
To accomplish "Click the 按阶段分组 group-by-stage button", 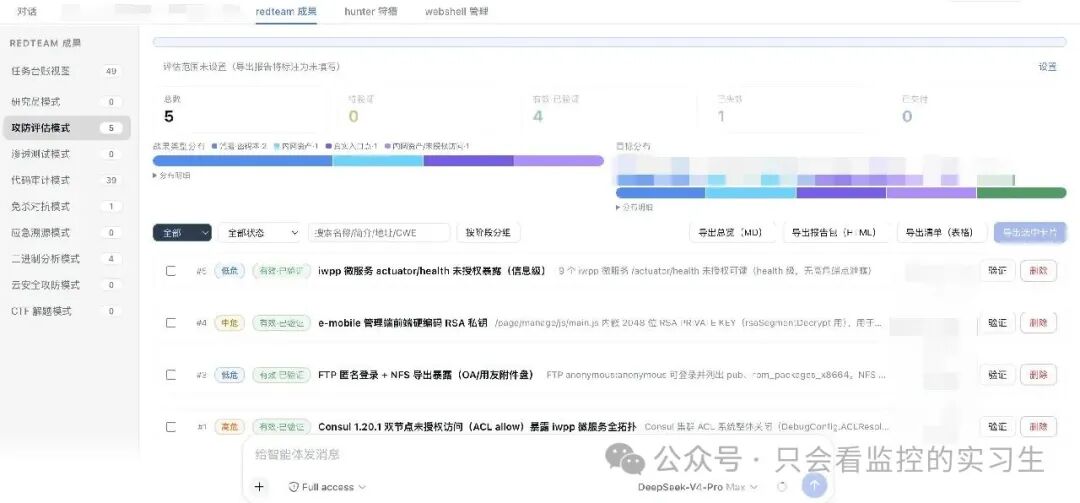I will point(488,233).
